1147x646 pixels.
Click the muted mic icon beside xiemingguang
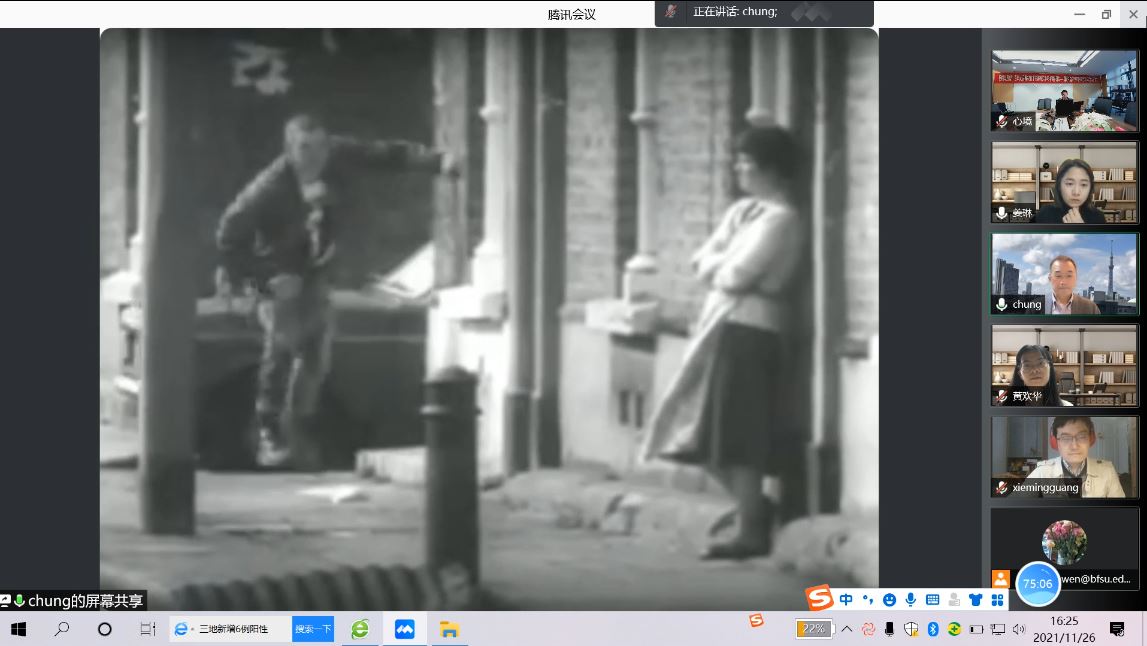(1002, 487)
